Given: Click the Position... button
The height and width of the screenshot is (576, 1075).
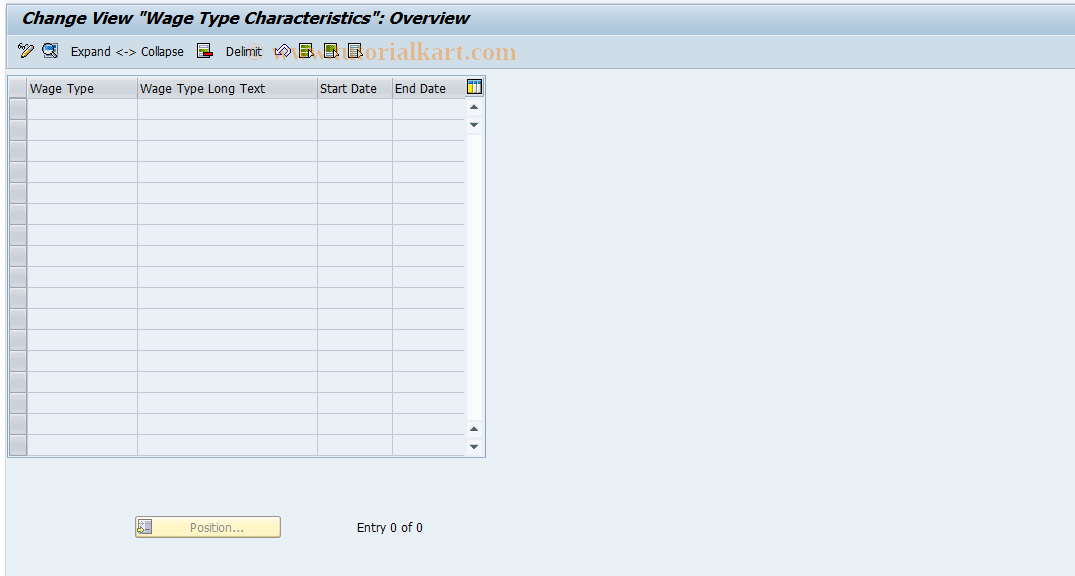Looking at the screenshot, I should coord(208,527).
